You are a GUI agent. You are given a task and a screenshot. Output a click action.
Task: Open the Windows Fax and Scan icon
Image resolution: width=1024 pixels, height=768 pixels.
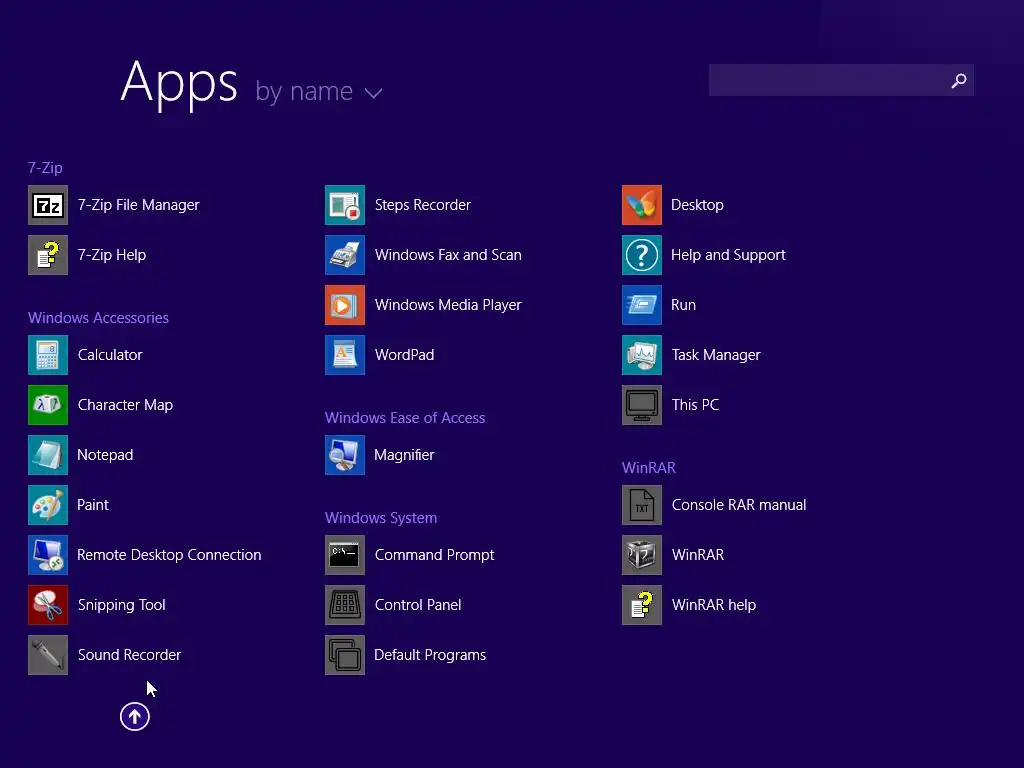pos(345,255)
